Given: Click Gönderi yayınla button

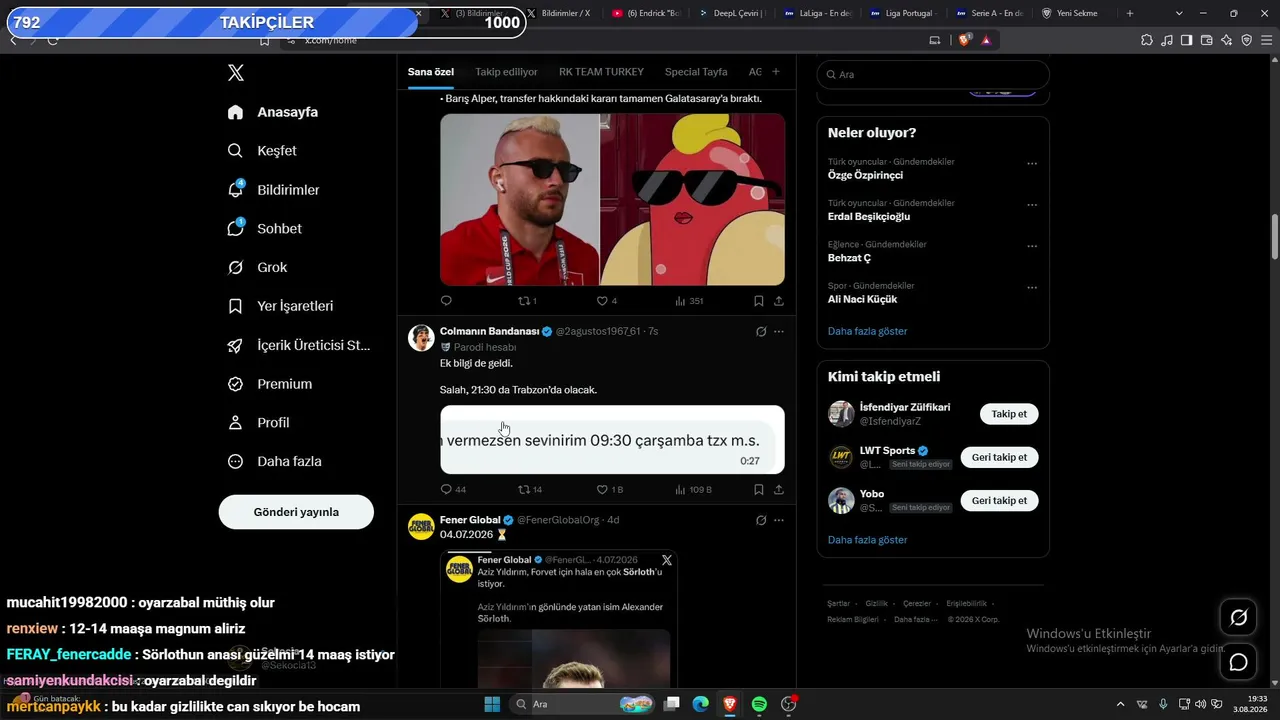Looking at the screenshot, I should 296,512.
